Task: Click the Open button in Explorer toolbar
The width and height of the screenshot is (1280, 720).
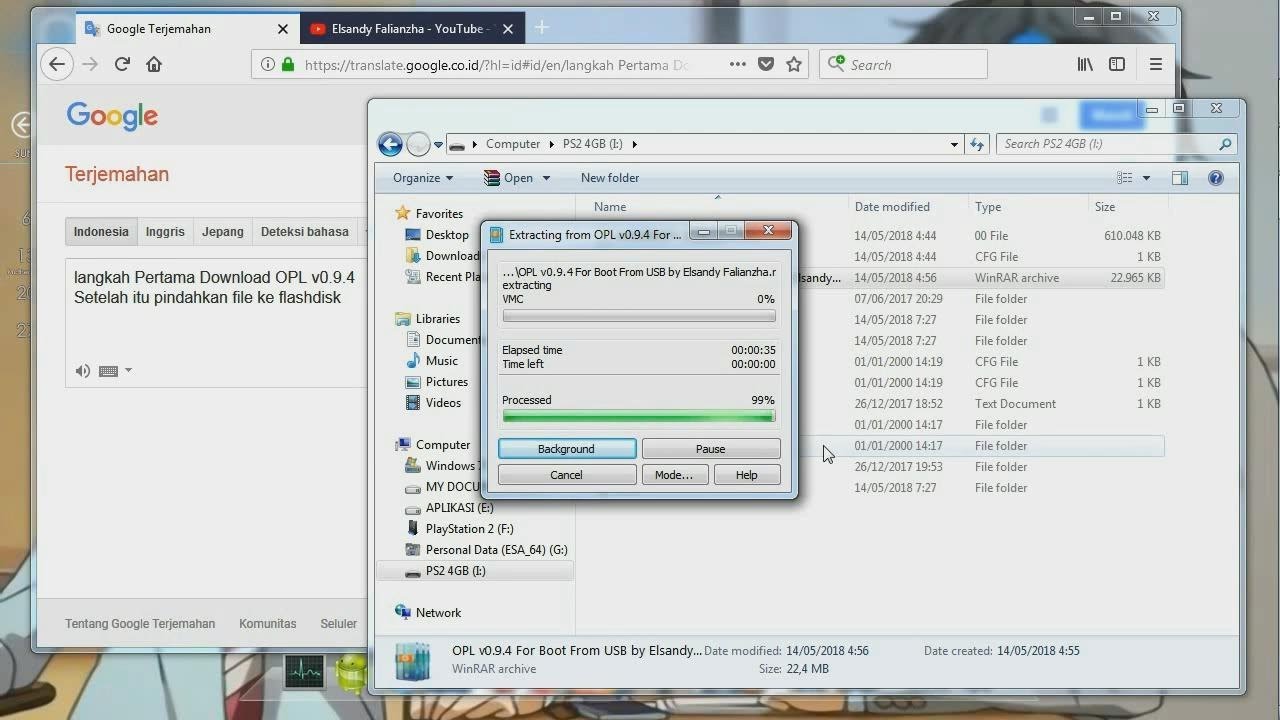Action: (508, 178)
